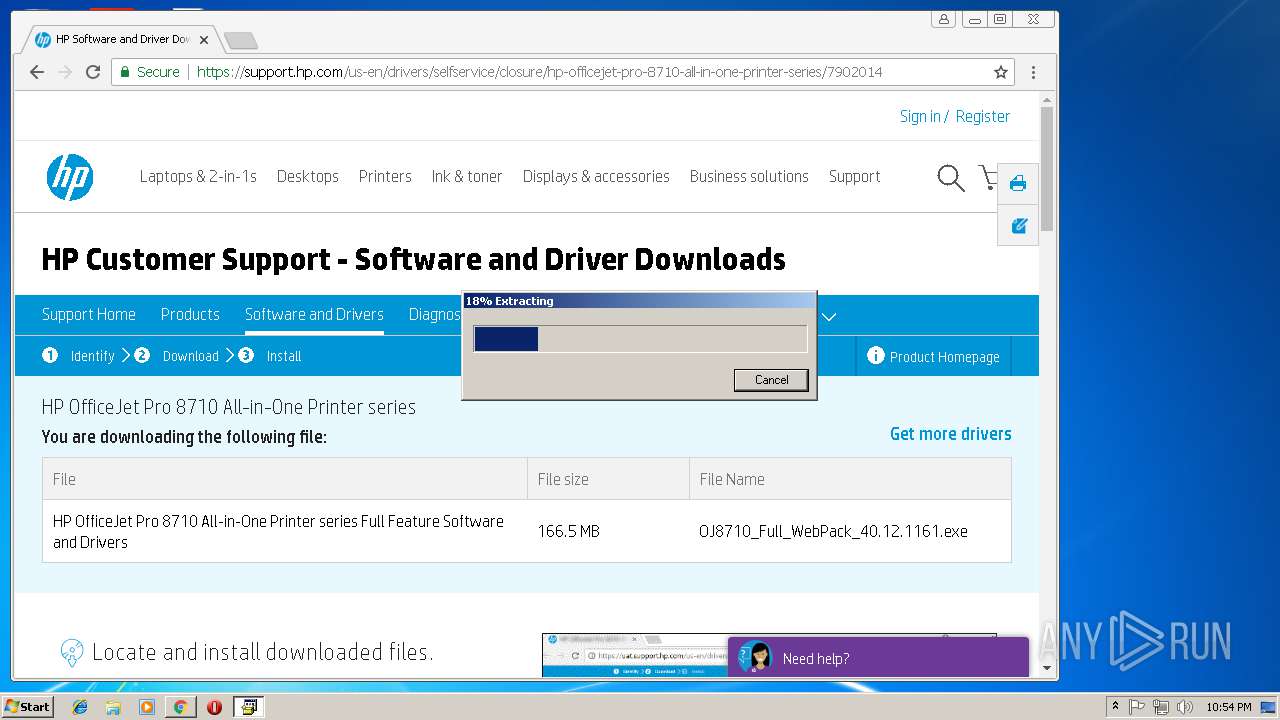The height and width of the screenshot is (720, 1280).
Task: Click the feedback edit icon on side panel
Action: (x=1019, y=226)
